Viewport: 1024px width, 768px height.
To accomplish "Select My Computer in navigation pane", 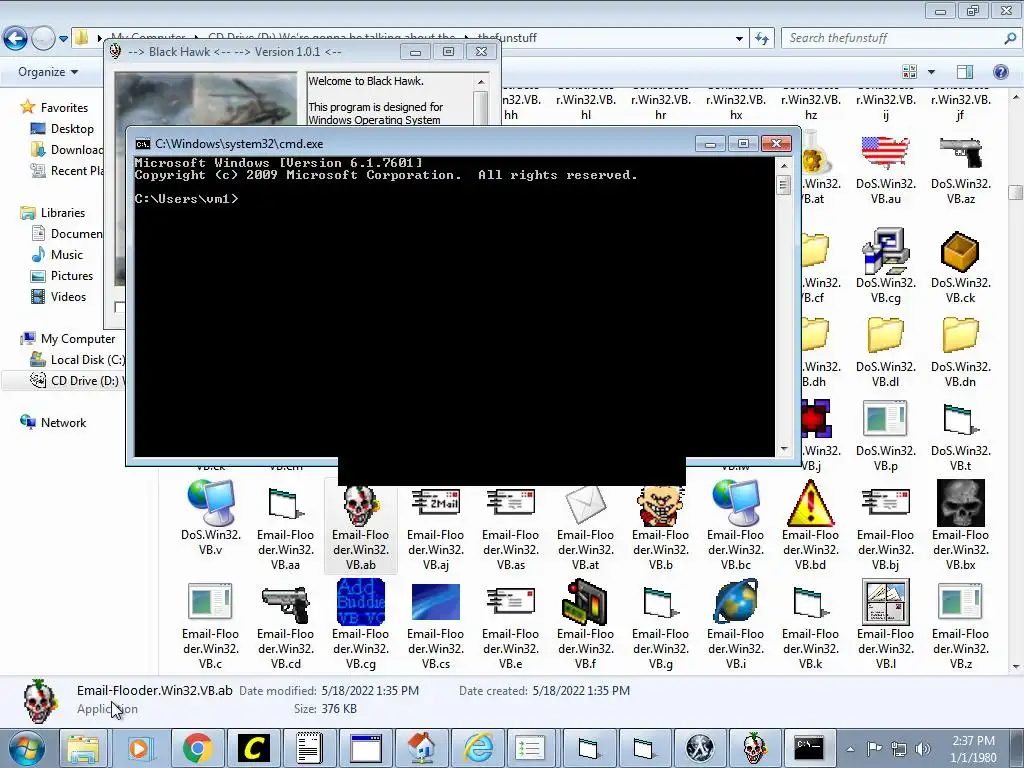I will (78, 339).
